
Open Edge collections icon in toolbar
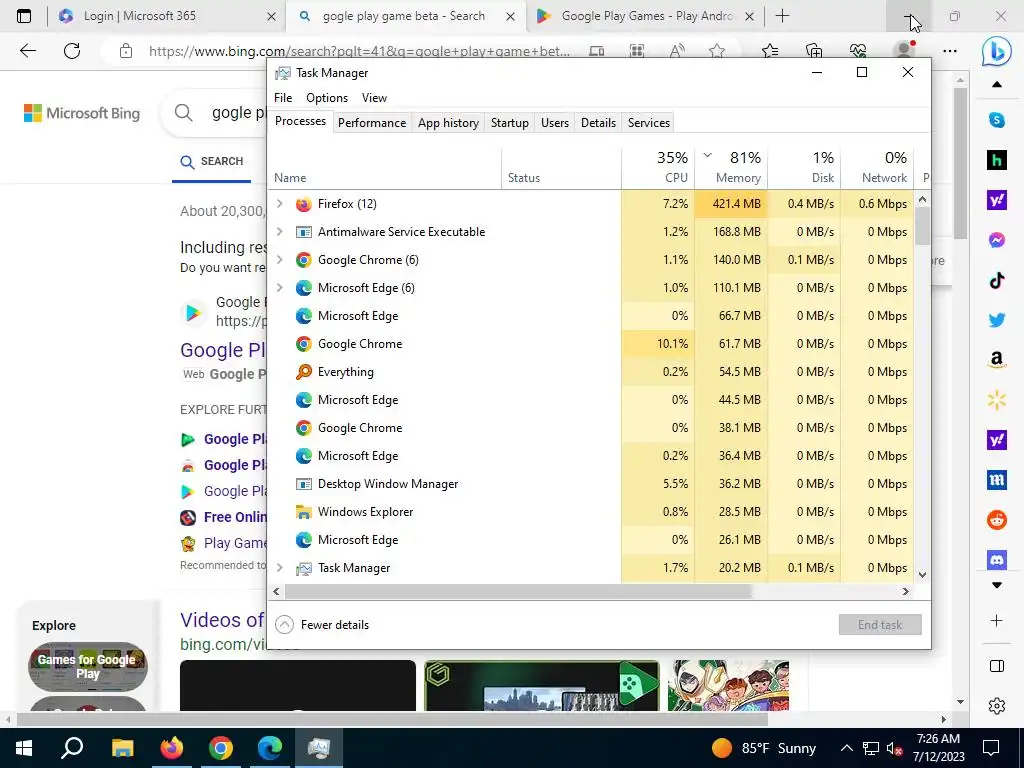814,51
